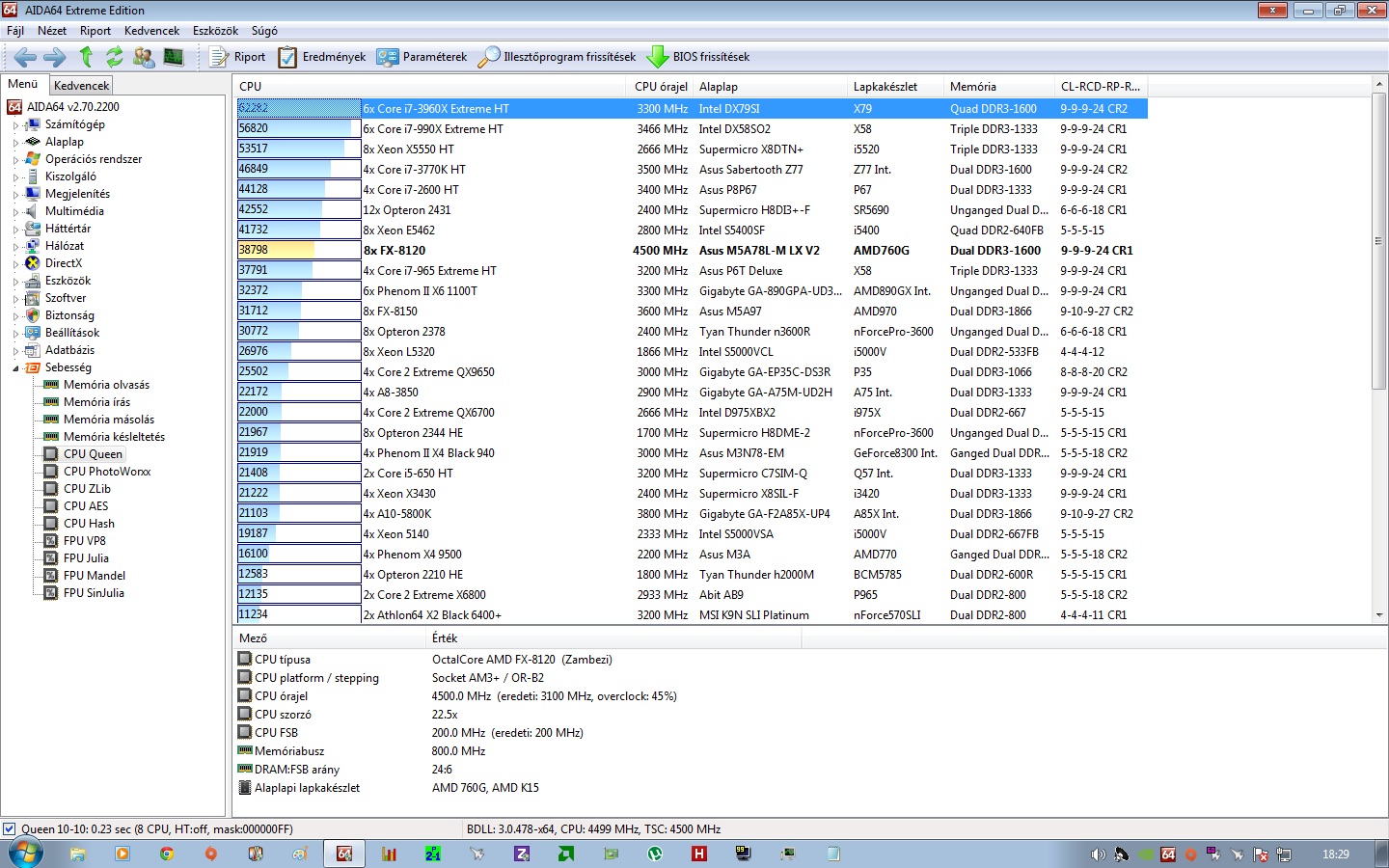
Task: Select CPU Hash benchmark
Action: 89,524
